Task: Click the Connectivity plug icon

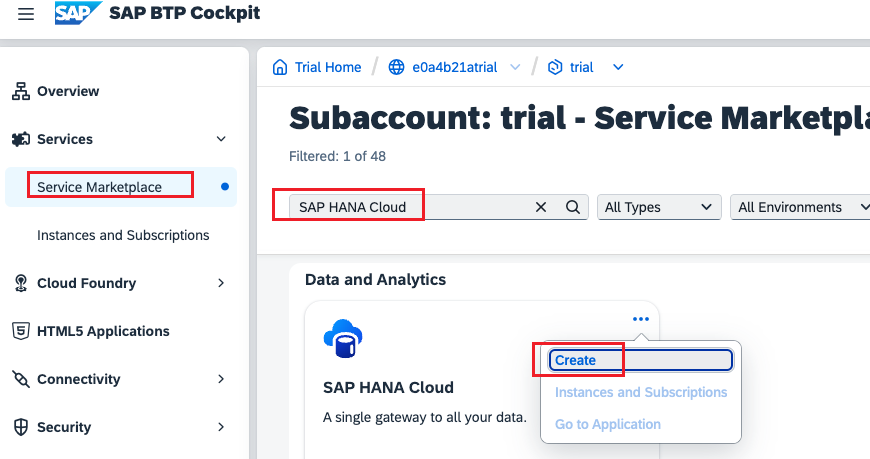Action: [20, 379]
